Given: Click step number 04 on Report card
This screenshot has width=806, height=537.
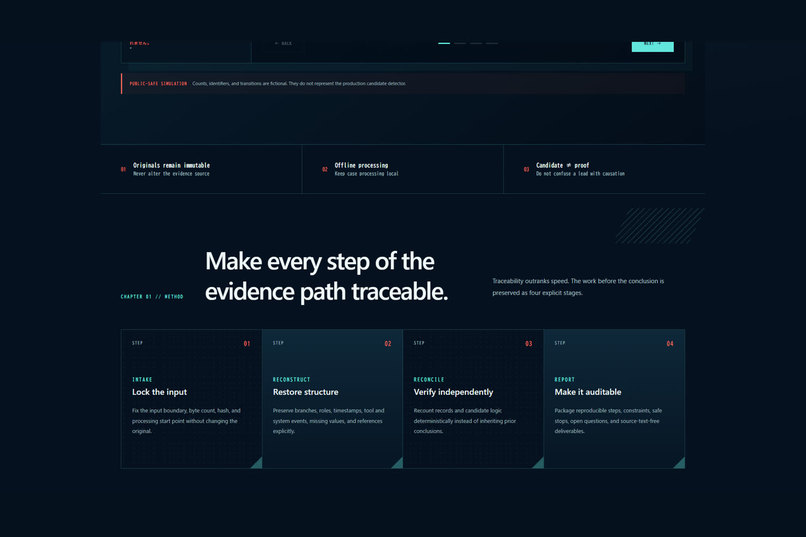Looking at the screenshot, I should [670, 343].
